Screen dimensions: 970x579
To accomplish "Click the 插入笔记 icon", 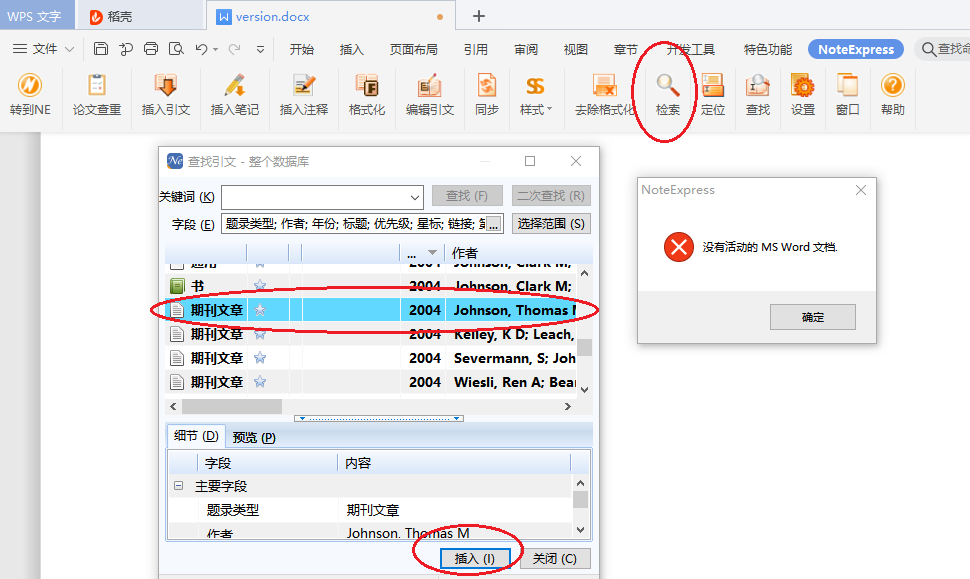I will (x=234, y=85).
